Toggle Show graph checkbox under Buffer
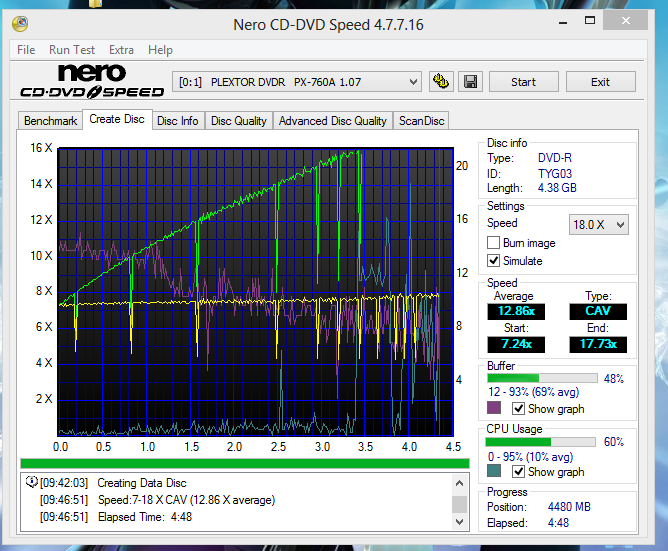668x551 pixels. [x=518, y=409]
